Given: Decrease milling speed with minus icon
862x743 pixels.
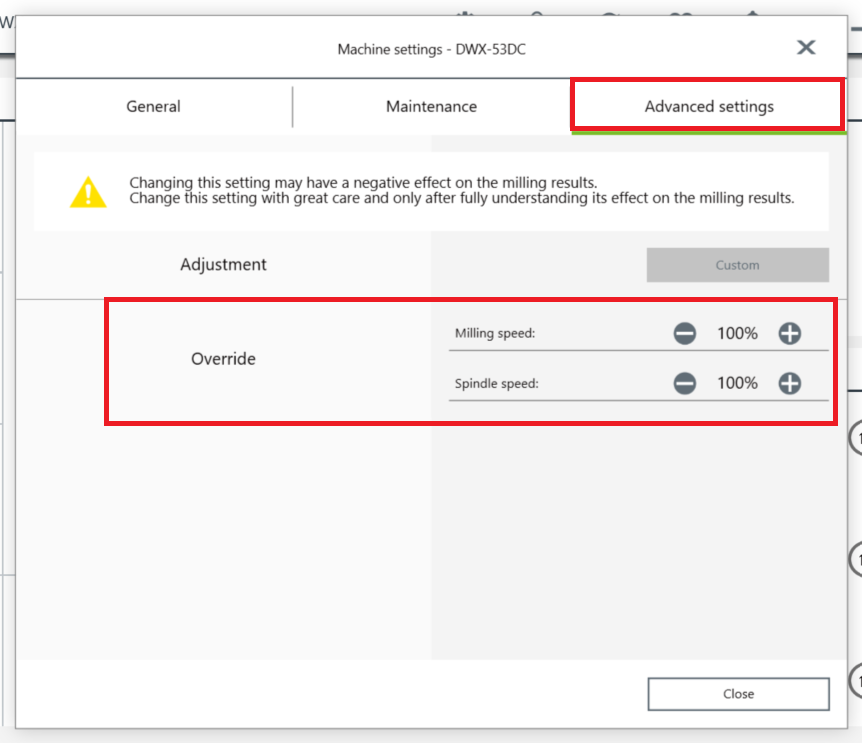Looking at the screenshot, I should pos(684,333).
